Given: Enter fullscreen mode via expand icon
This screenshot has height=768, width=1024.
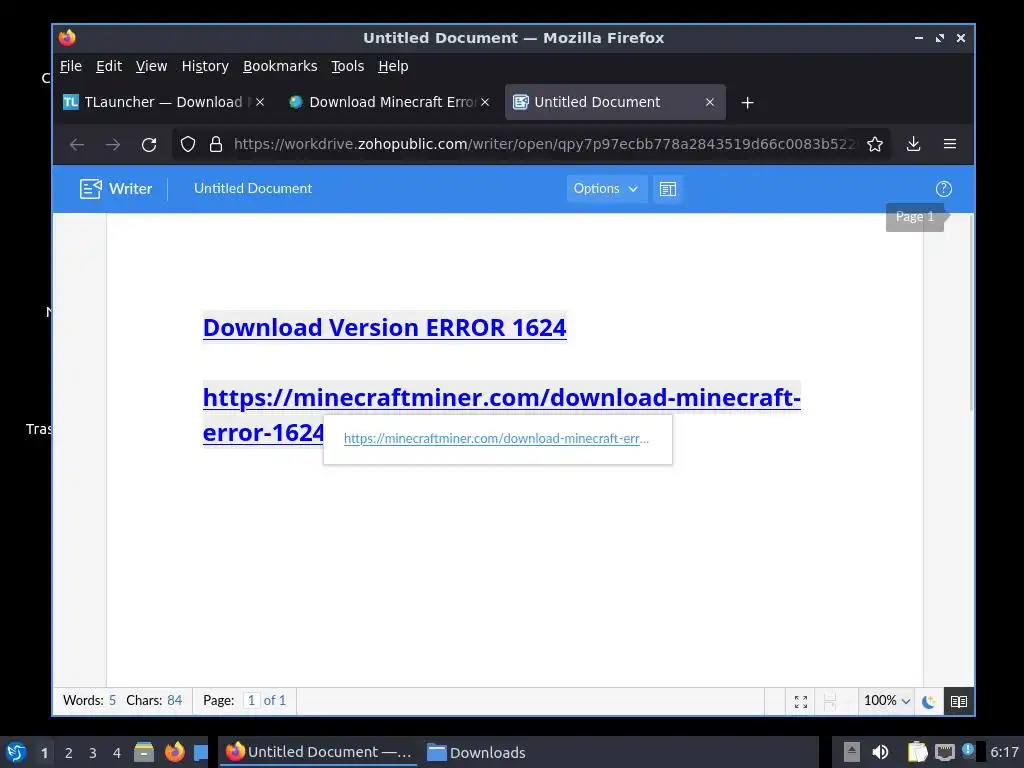Looking at the screenshot, I should [801, 701].
